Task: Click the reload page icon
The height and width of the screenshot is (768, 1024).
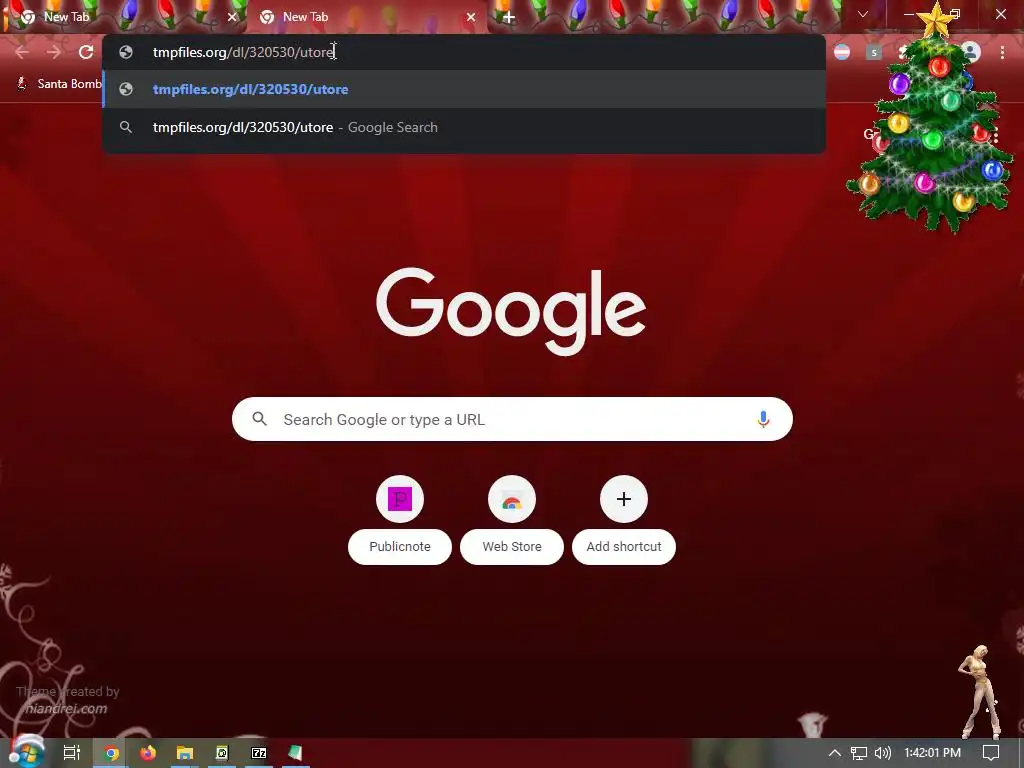Action: point(86,52)
